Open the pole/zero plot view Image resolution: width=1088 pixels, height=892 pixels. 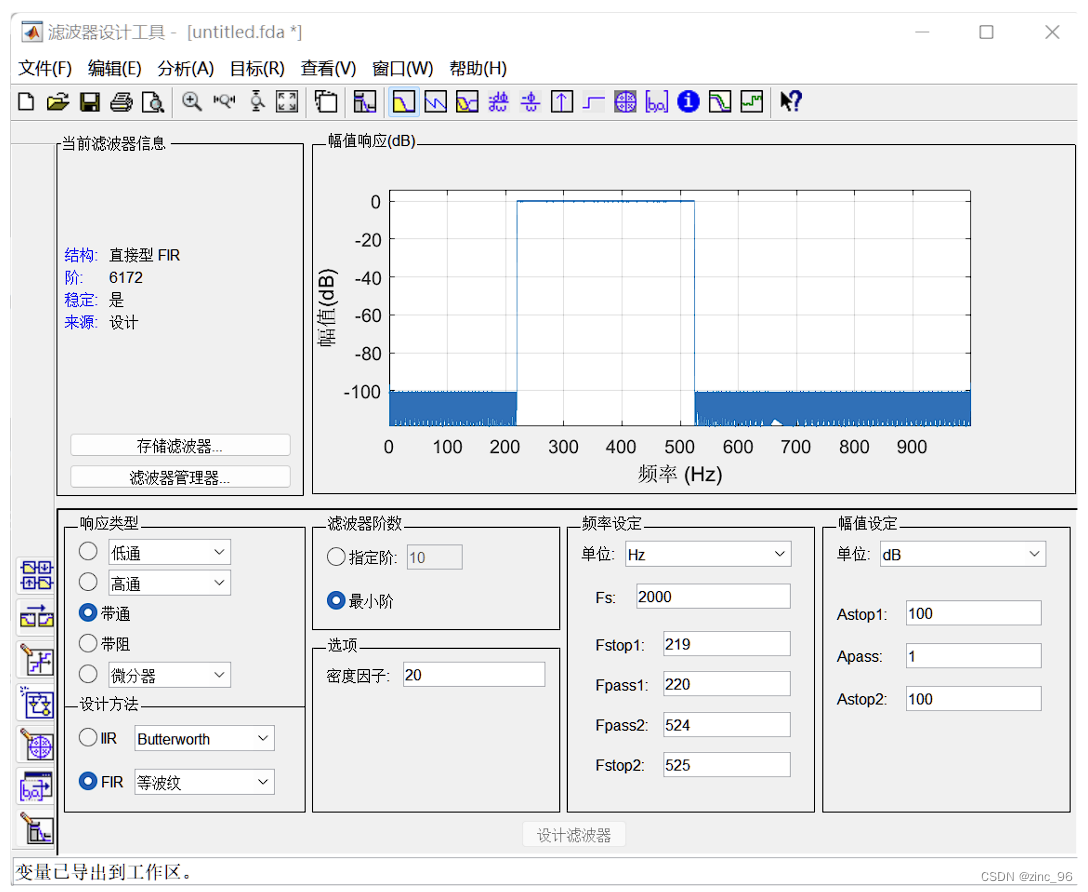pos(625,101)
